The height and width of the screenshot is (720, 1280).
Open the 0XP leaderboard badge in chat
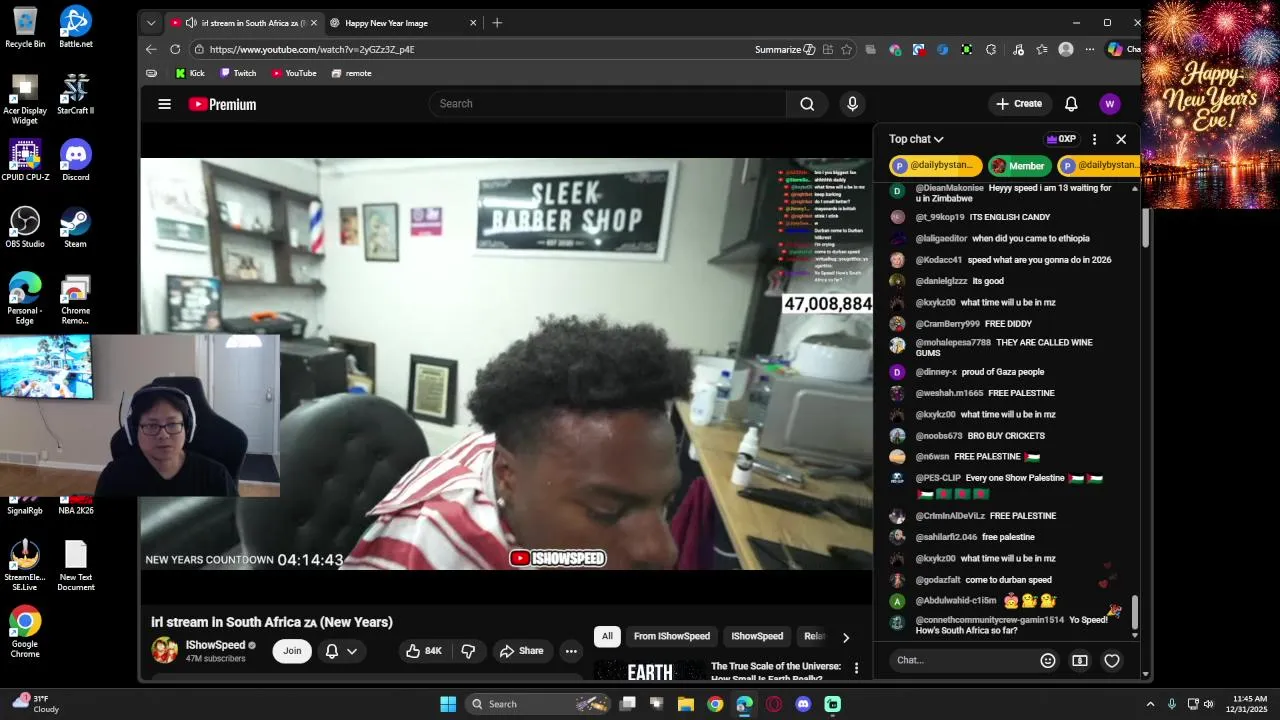click(1060, 140)
